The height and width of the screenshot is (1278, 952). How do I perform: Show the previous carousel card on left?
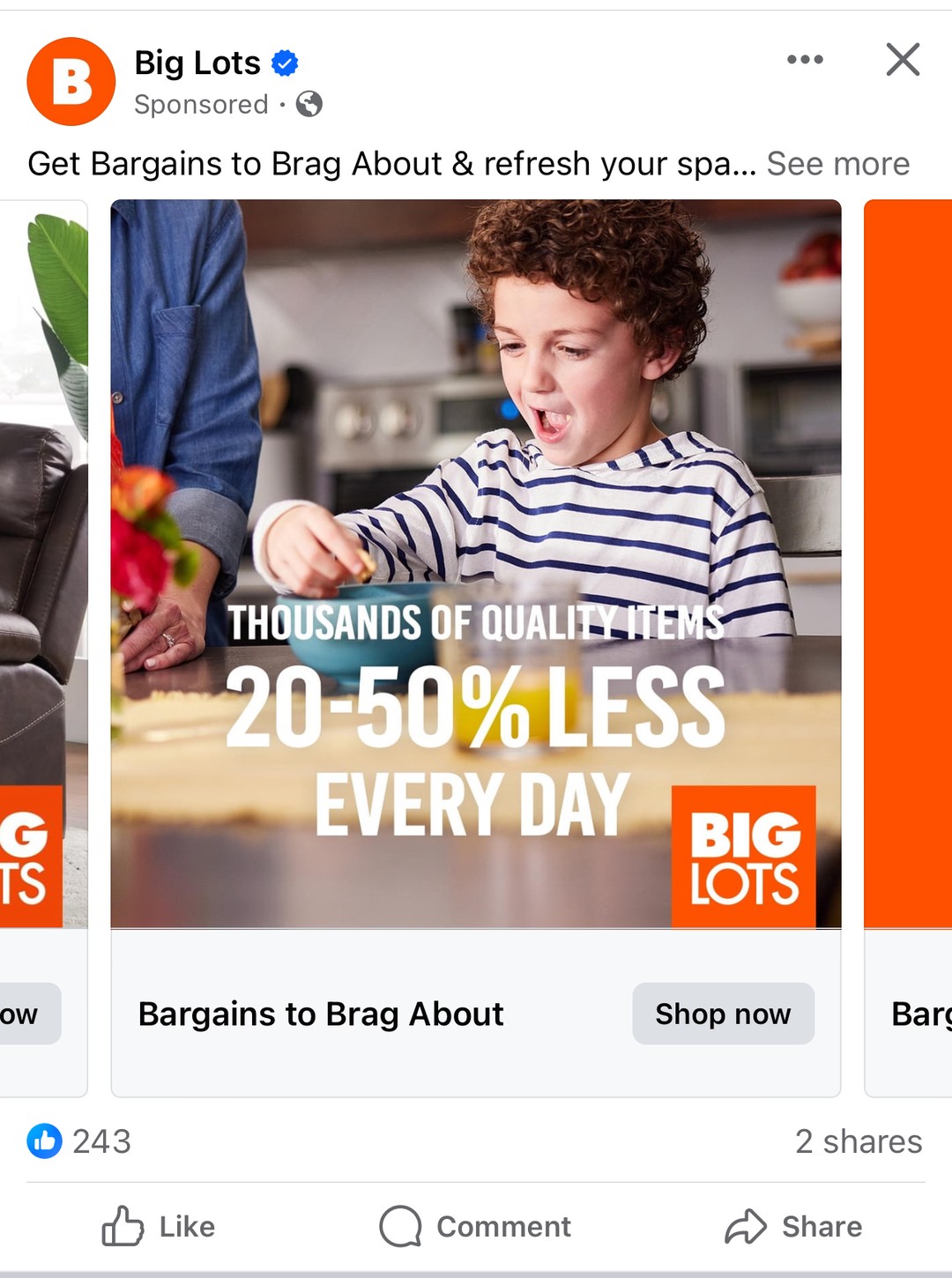(43, 648)
